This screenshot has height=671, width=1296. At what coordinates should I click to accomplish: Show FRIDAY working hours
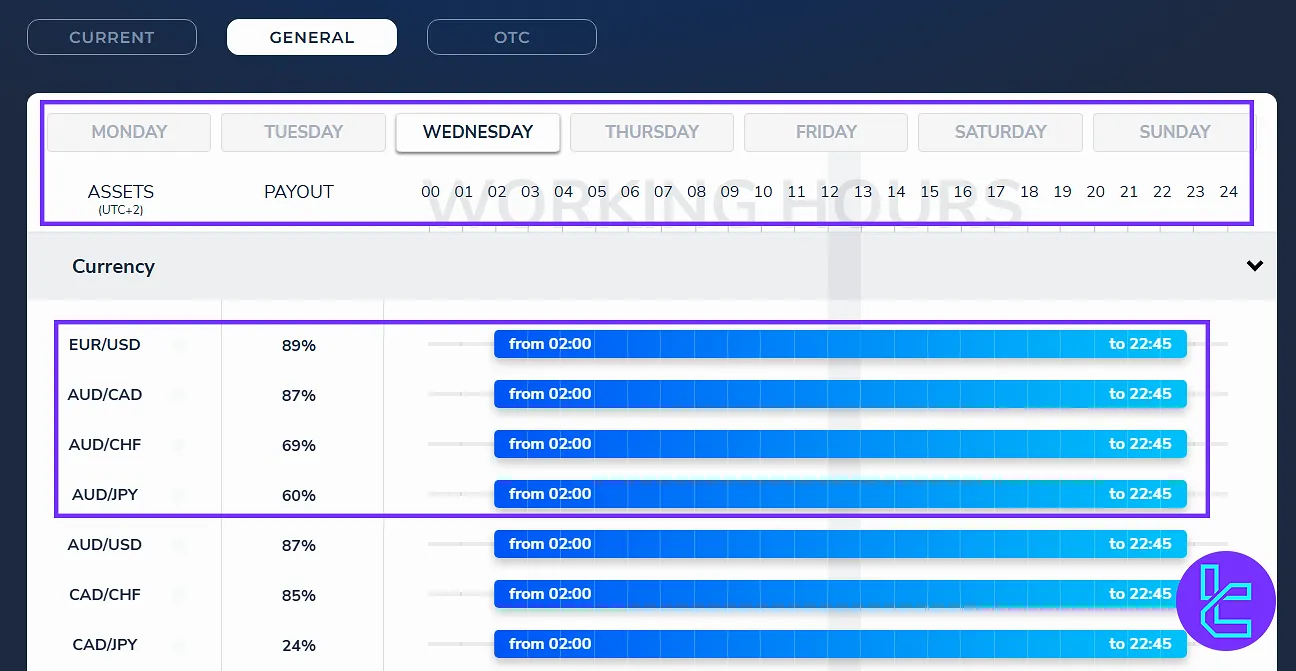click(826, 132)
